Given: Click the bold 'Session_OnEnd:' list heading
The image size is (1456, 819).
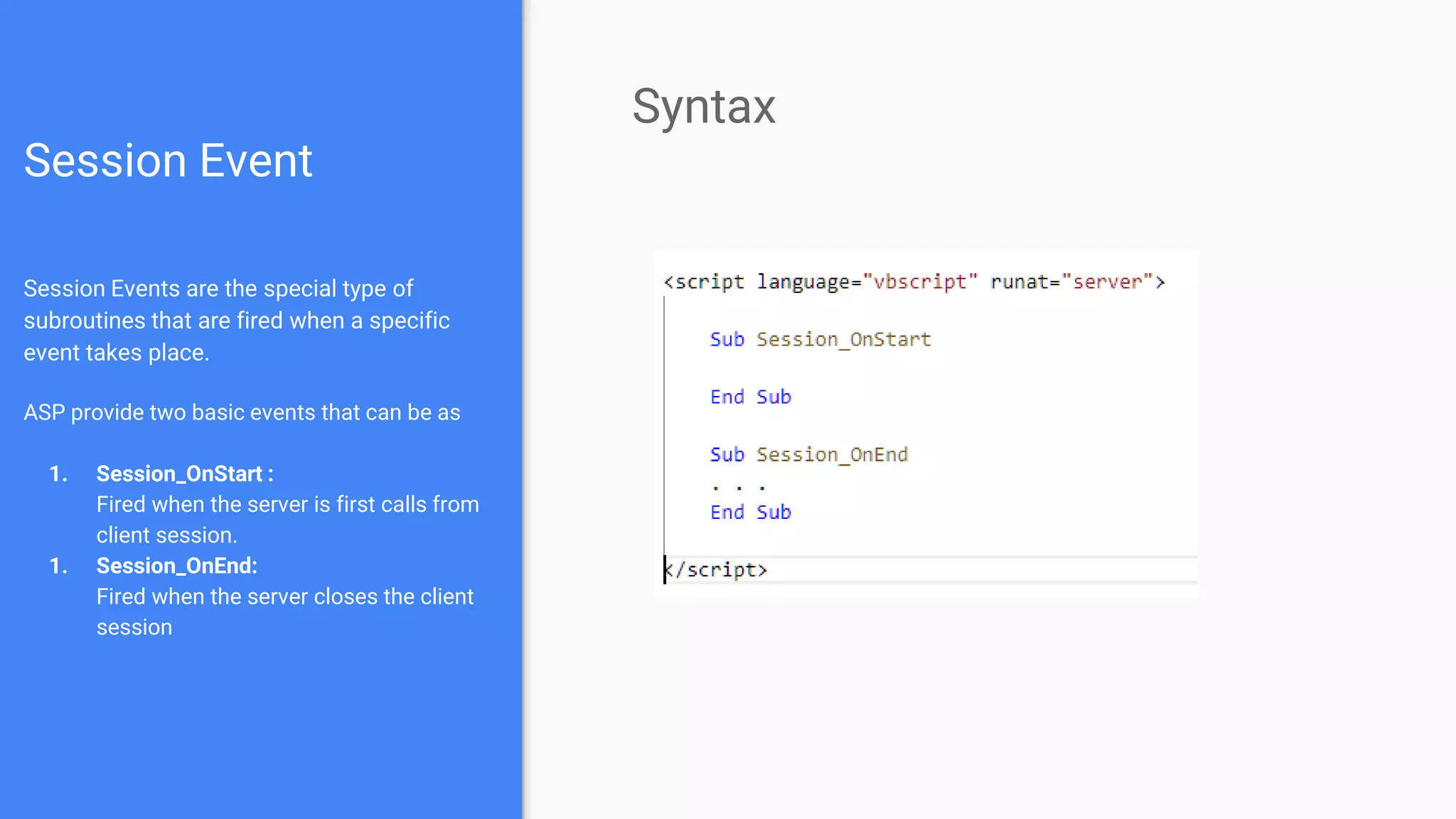Looking at the screenshot, I should point(177,566).
